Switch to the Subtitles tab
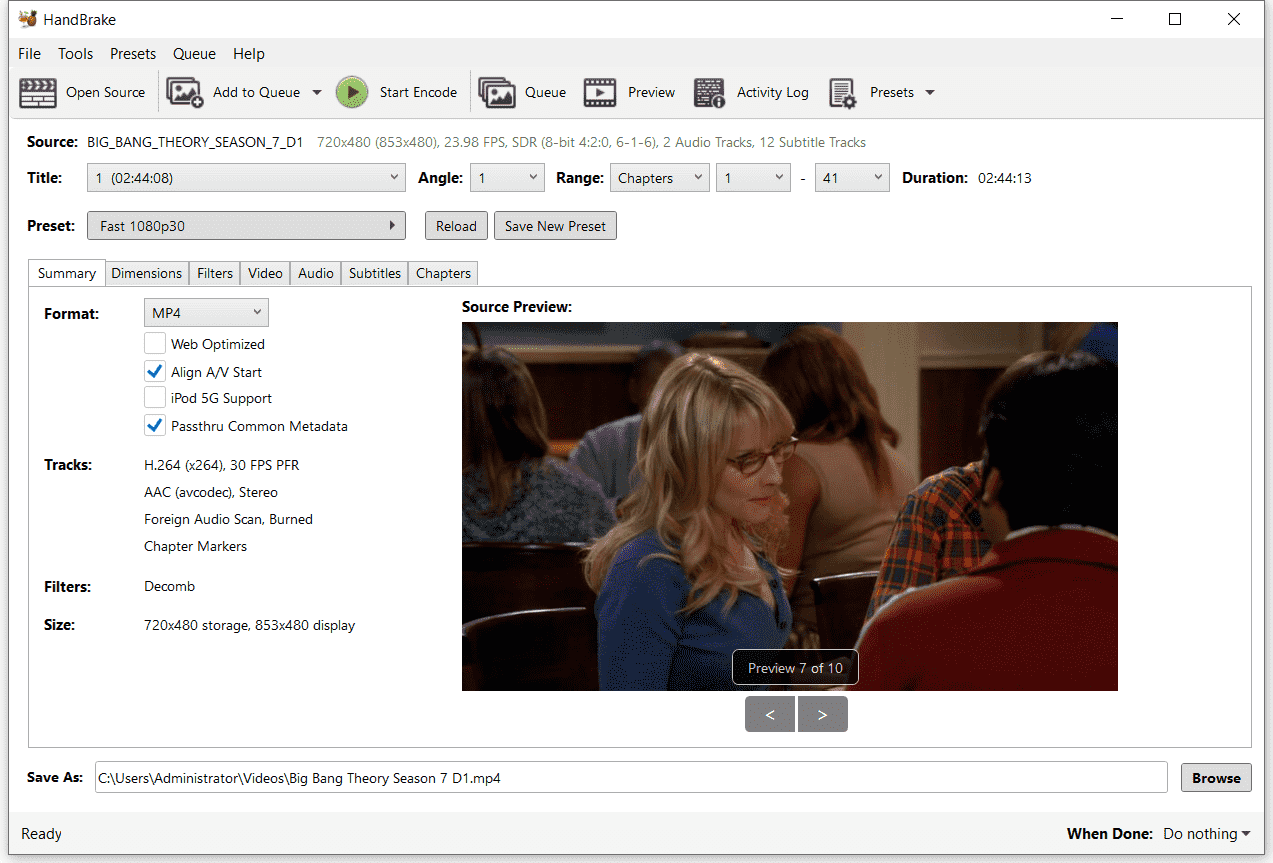 pyautogui.click(x=374, y=272)
